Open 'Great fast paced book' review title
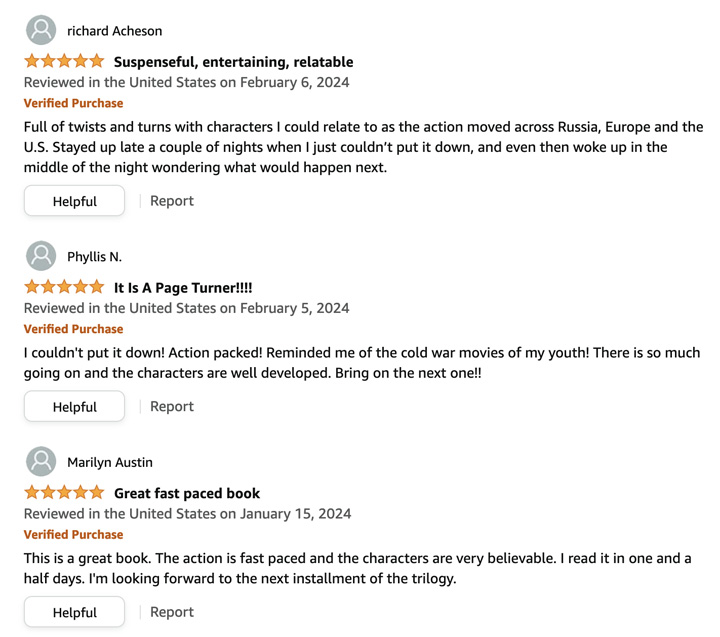Screen dimensions: 720x637 (187, 493)
